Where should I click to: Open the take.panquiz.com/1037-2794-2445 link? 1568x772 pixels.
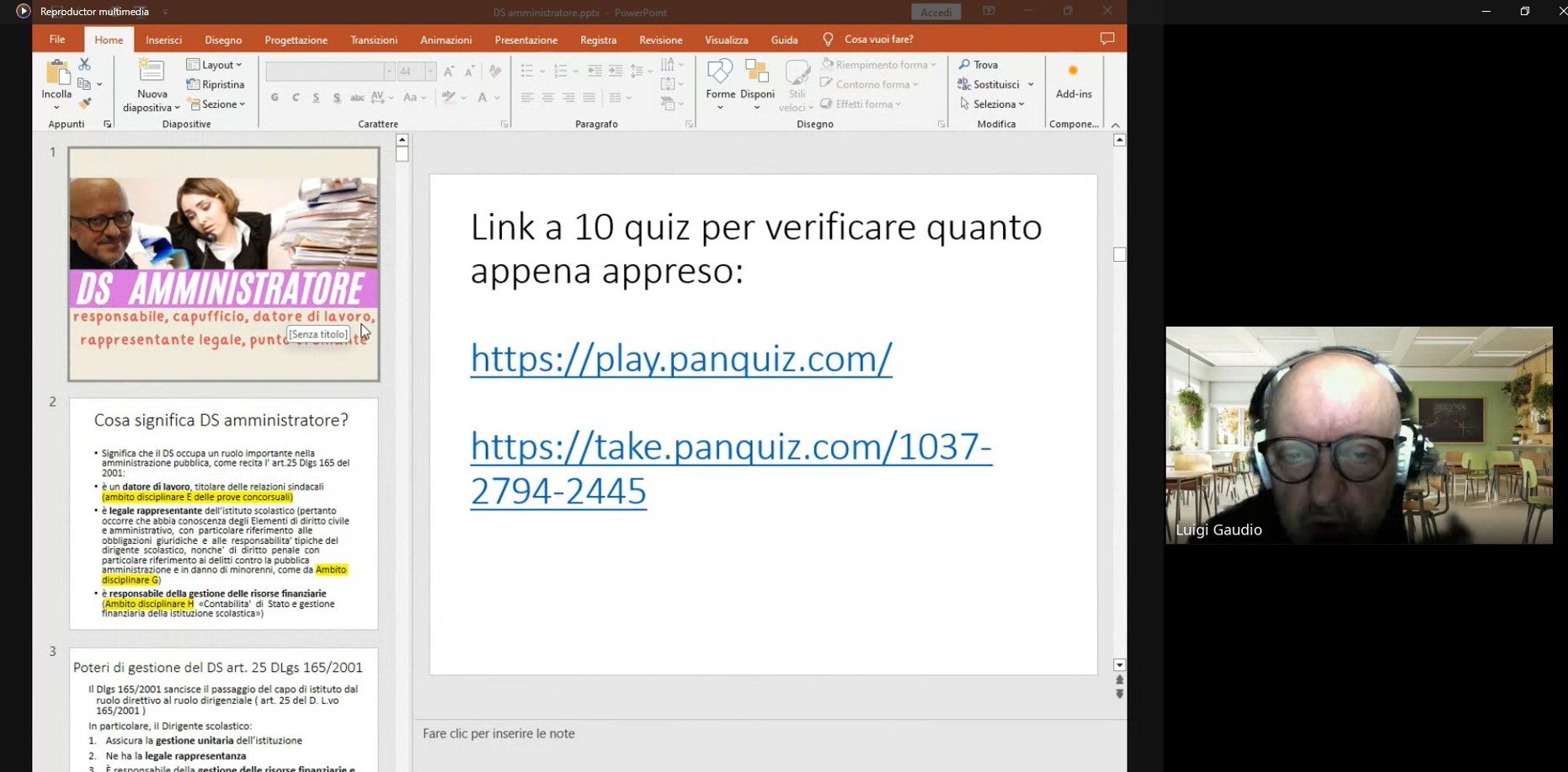[731, 468]
